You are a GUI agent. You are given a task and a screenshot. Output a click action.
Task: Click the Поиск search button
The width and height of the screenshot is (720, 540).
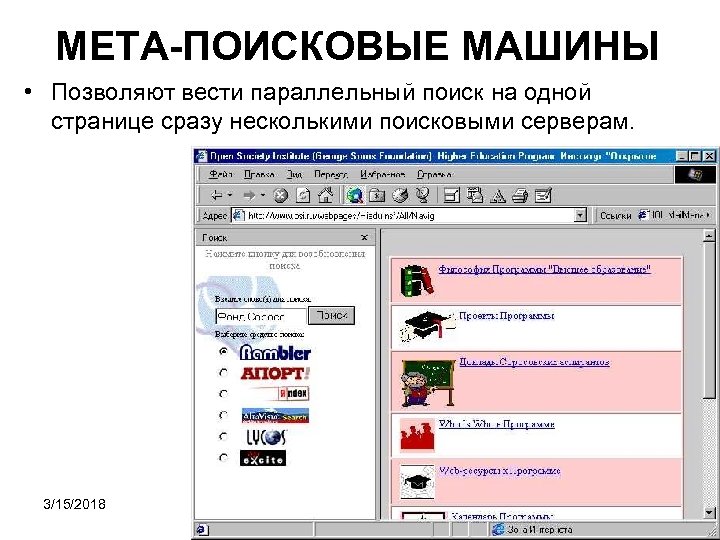pos(332,316)
